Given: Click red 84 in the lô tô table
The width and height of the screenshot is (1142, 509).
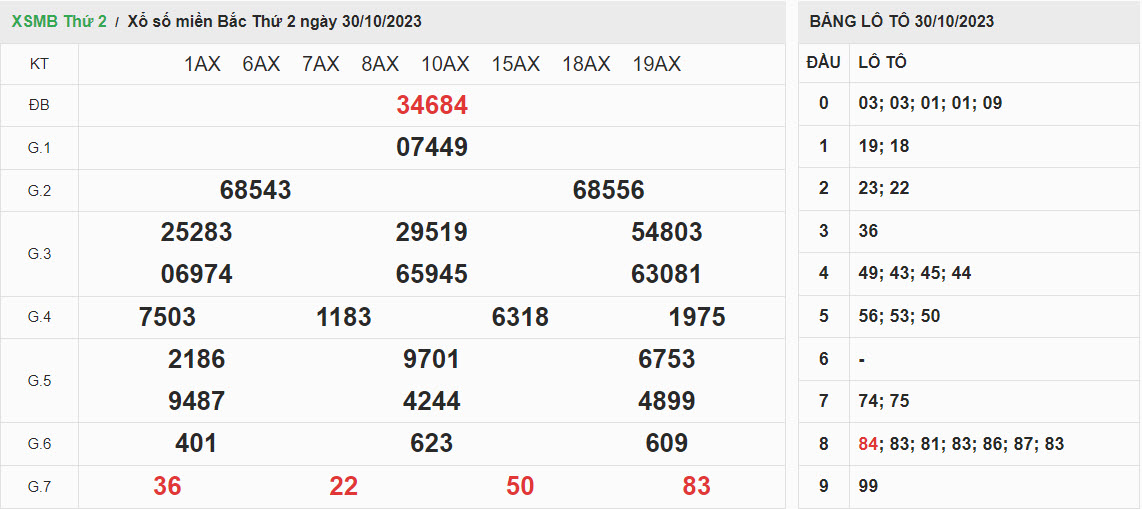Looking at the screenshot, I should tap(867, 444).
